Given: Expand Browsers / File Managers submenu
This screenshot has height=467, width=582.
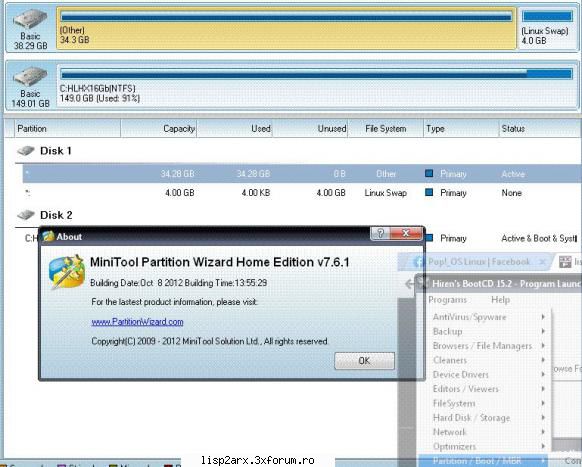Looking at the screenshot, I should click(484, 346).
